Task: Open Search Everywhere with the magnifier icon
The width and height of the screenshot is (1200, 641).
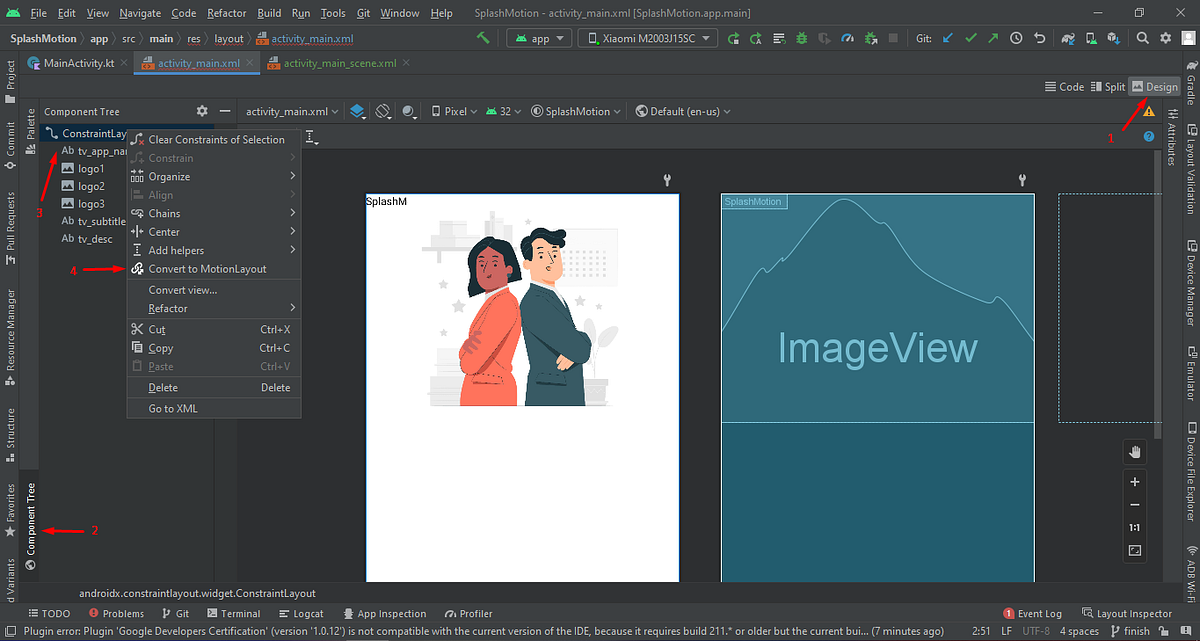Action: (x=1144, y=37)
